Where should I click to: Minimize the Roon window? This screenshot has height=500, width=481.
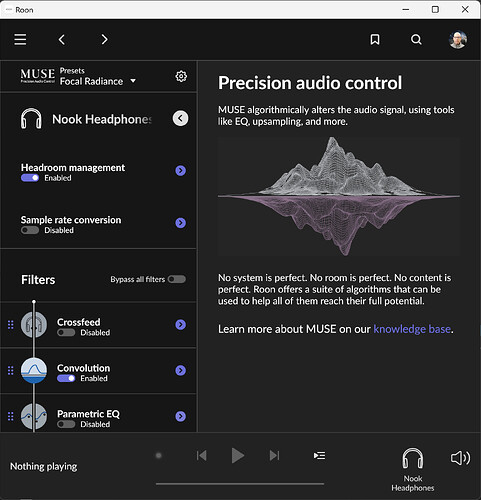pyautogui.click(x=406, y=9)
